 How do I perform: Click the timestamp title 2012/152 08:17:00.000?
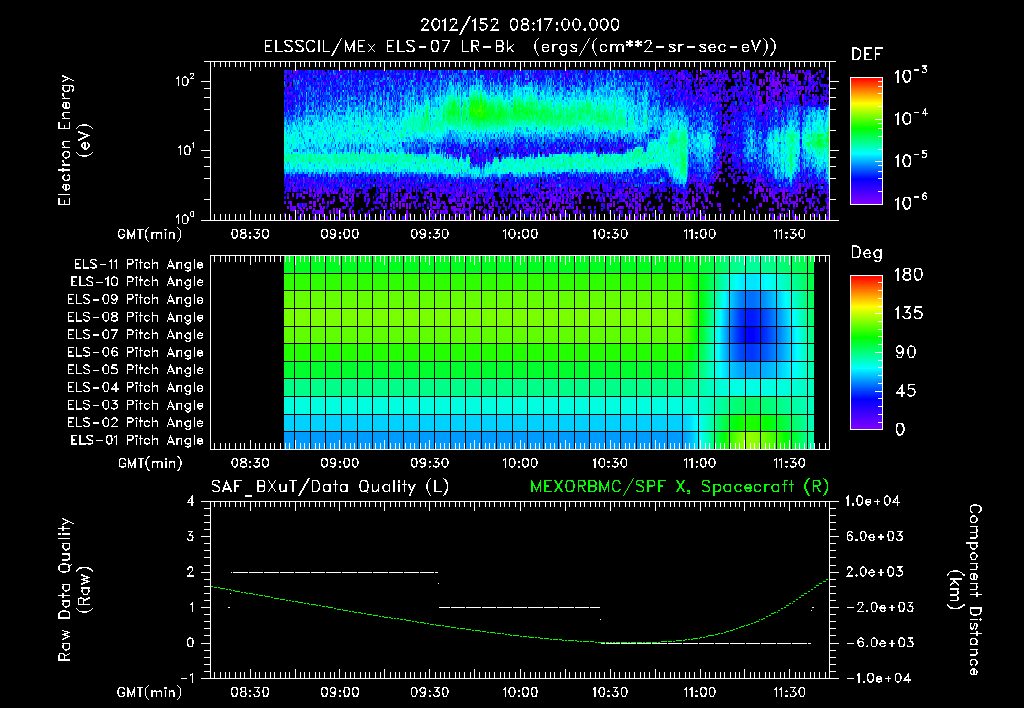[519, 25]
